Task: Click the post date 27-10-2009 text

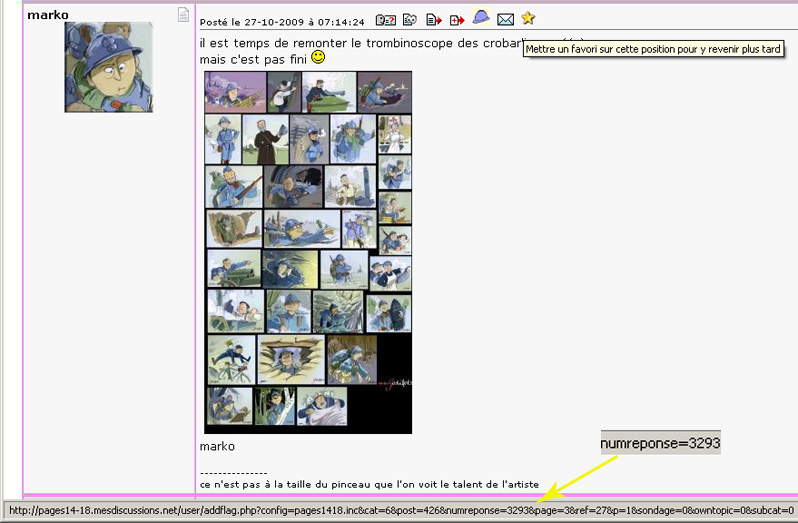Action: pos(274,22)
